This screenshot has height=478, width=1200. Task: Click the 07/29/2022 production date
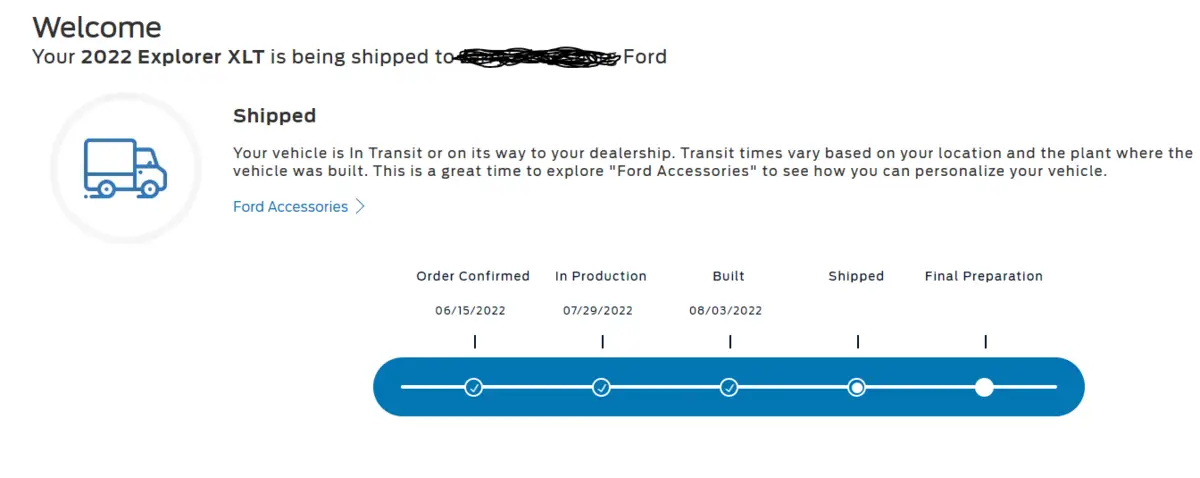[598, 311]
